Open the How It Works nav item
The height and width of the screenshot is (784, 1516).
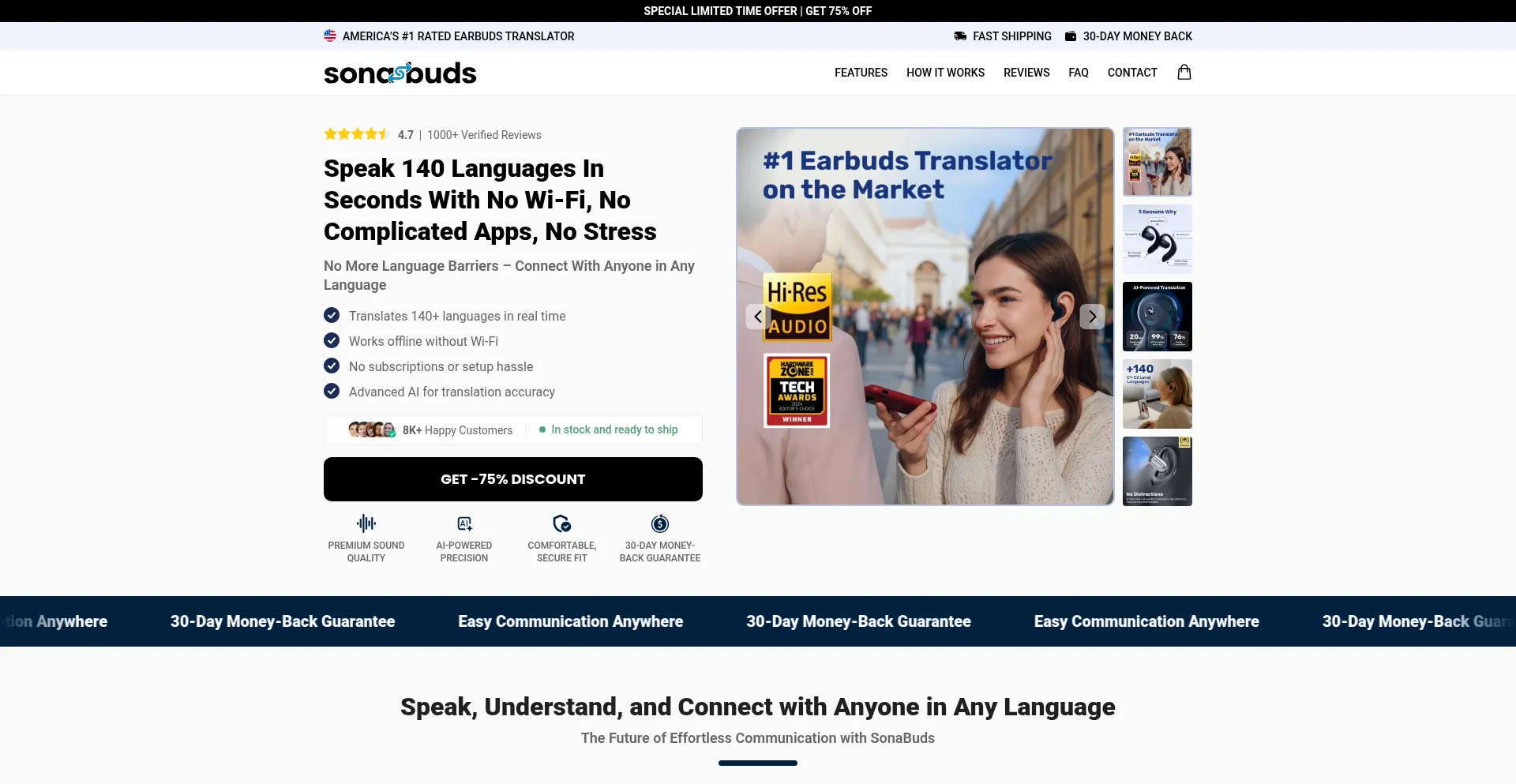945,73
